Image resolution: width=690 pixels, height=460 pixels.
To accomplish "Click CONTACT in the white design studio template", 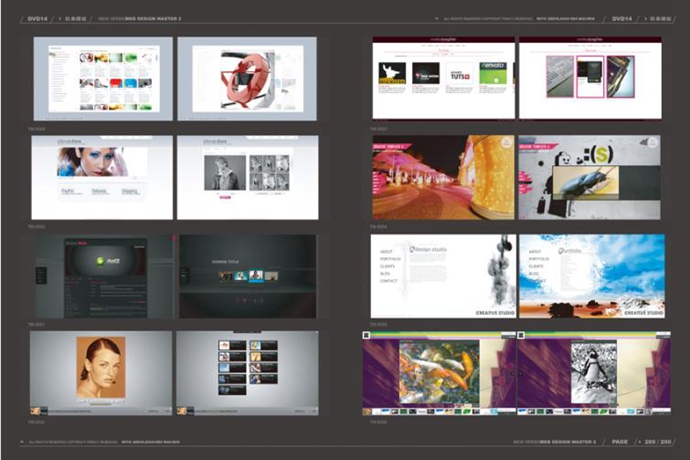I will 389,281.
